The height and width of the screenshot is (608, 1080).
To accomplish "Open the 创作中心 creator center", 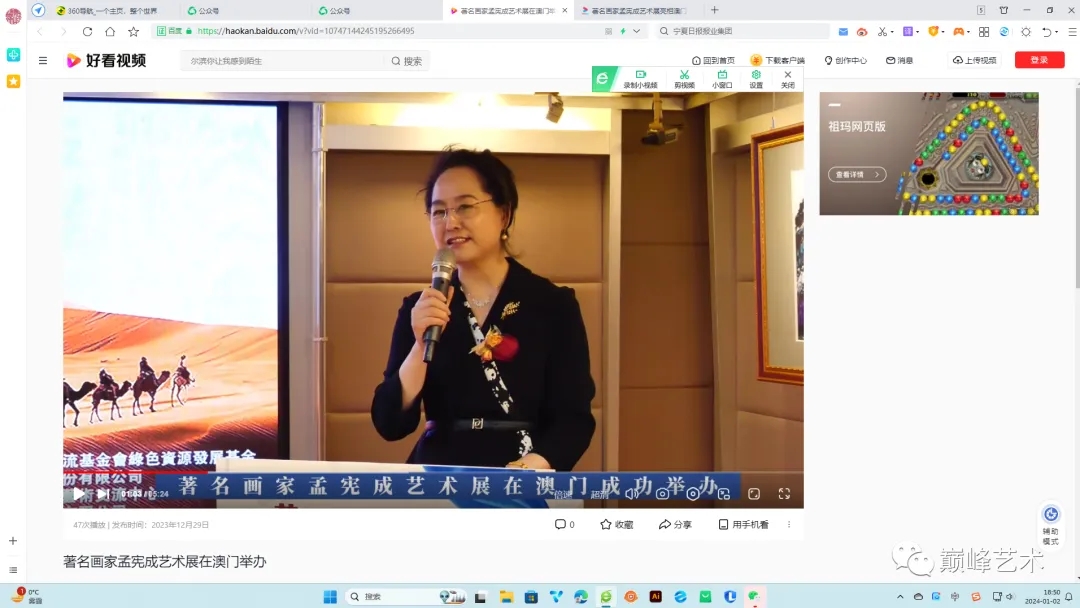I will [845, 59].
